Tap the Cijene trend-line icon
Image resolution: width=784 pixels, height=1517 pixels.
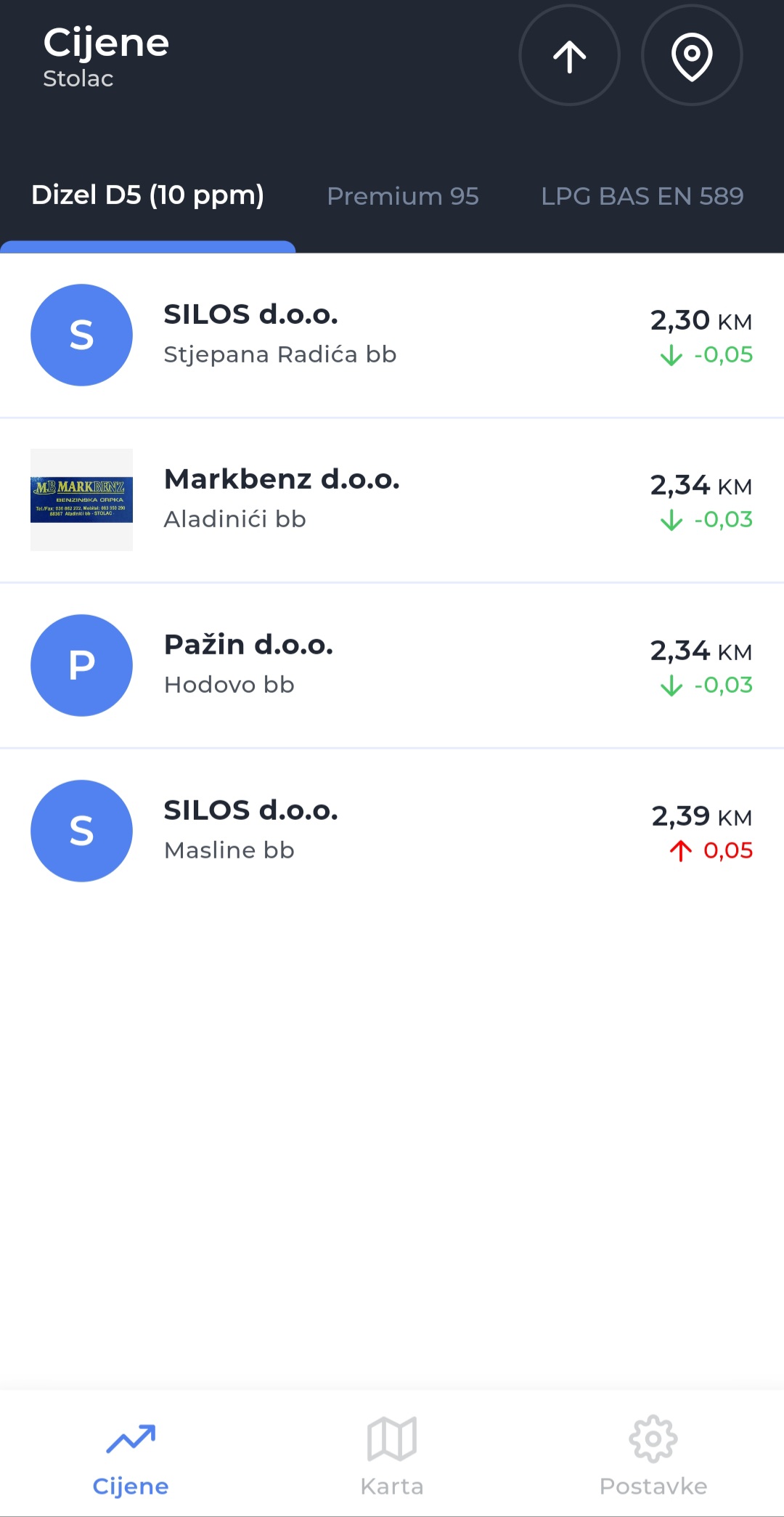coord(131,1438)
